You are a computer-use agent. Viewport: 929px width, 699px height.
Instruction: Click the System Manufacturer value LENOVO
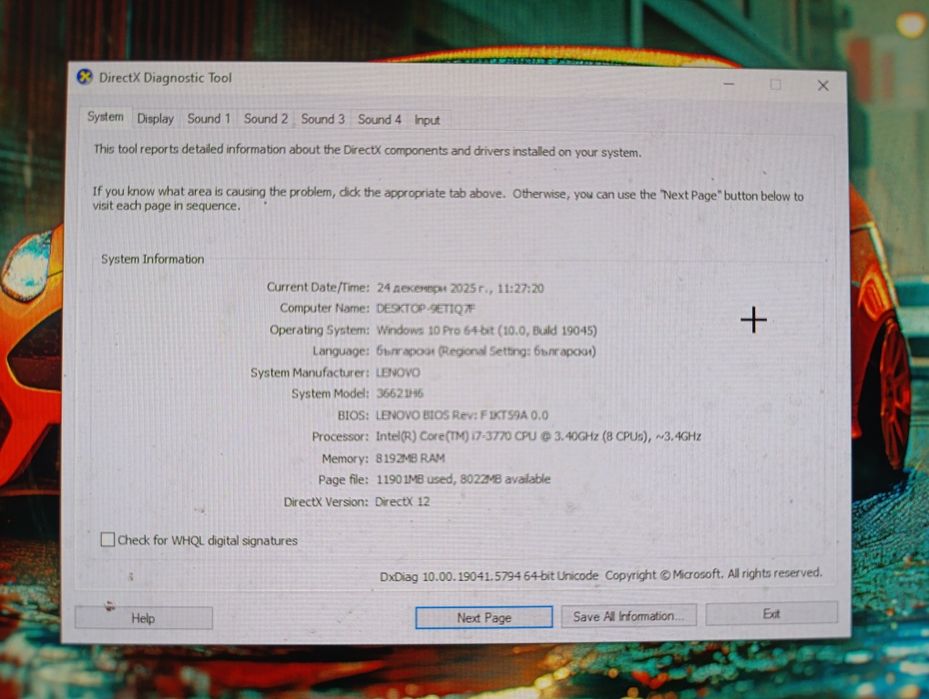pos(398,373)
